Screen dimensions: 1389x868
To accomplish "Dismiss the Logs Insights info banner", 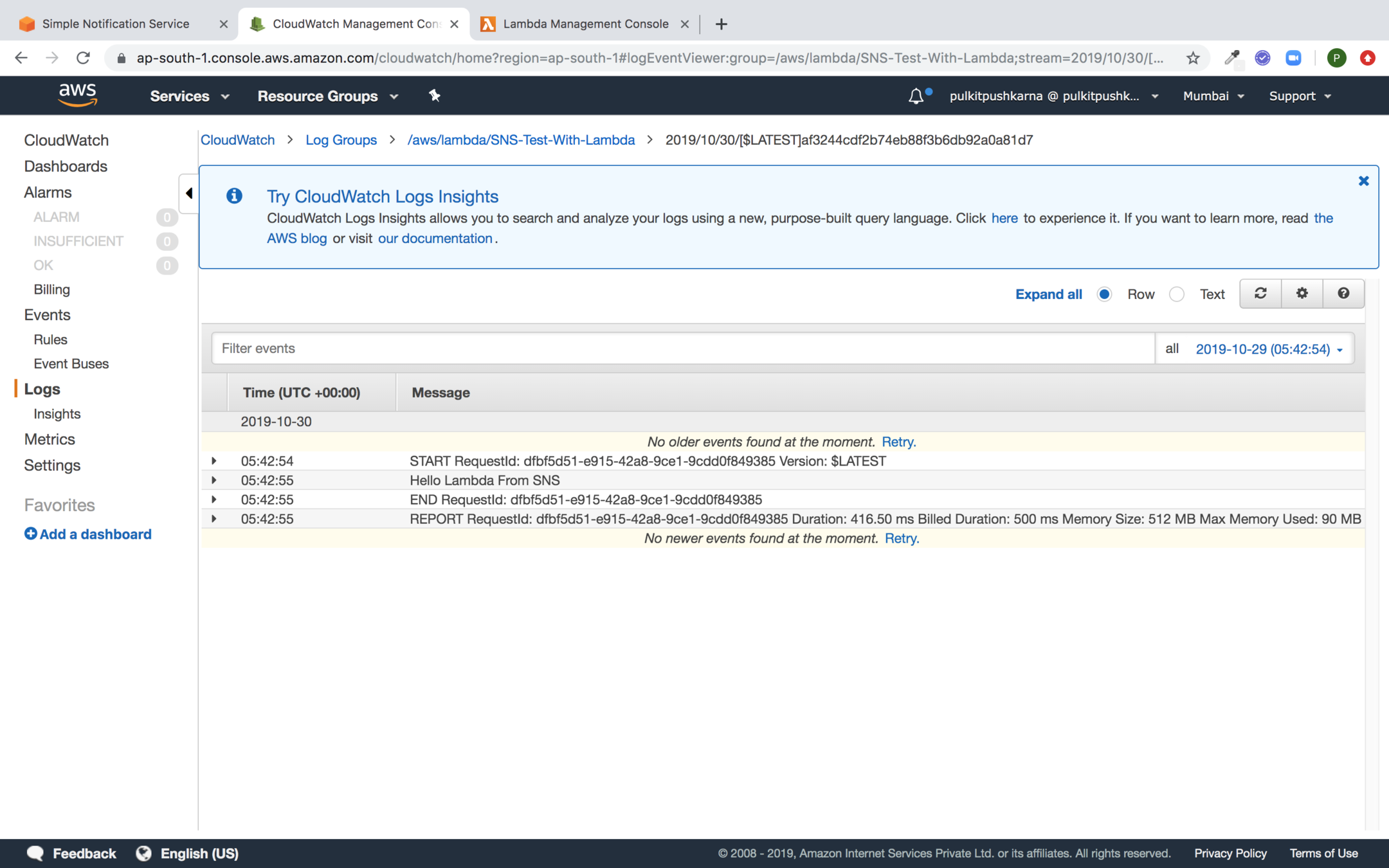I will [x=1363, y=181].
